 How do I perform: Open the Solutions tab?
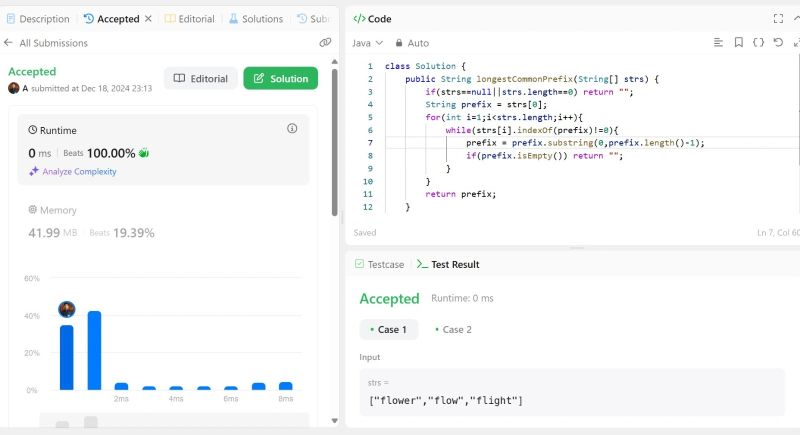(256, 19)
